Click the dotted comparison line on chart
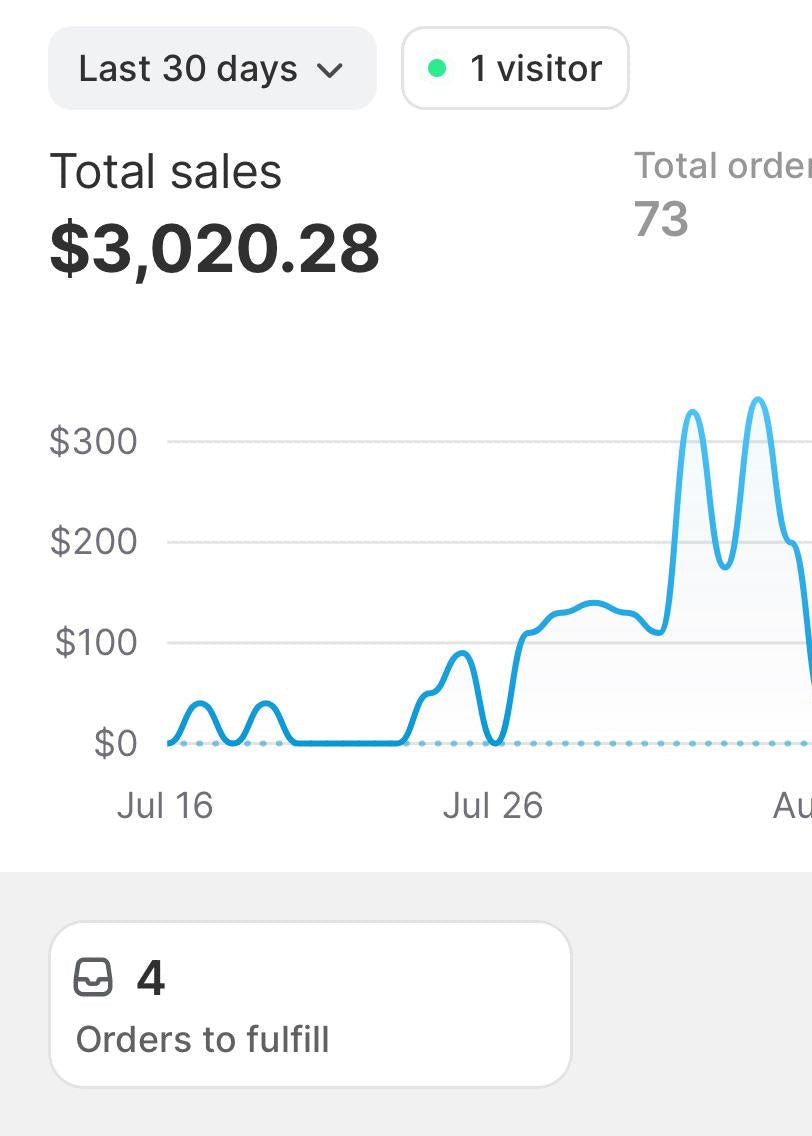Viewport: 812px width, 1136px height. (x=652, y=743)
